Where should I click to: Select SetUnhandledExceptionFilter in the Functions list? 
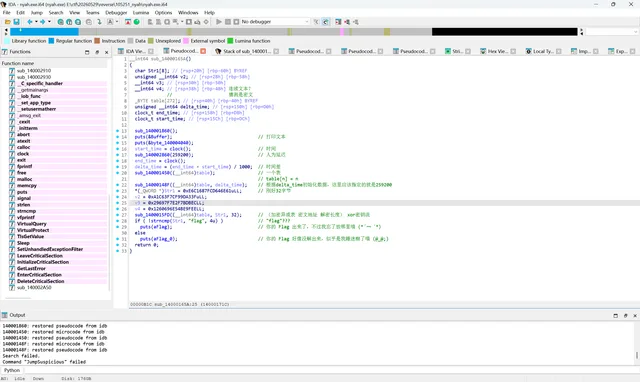(50, 249)
